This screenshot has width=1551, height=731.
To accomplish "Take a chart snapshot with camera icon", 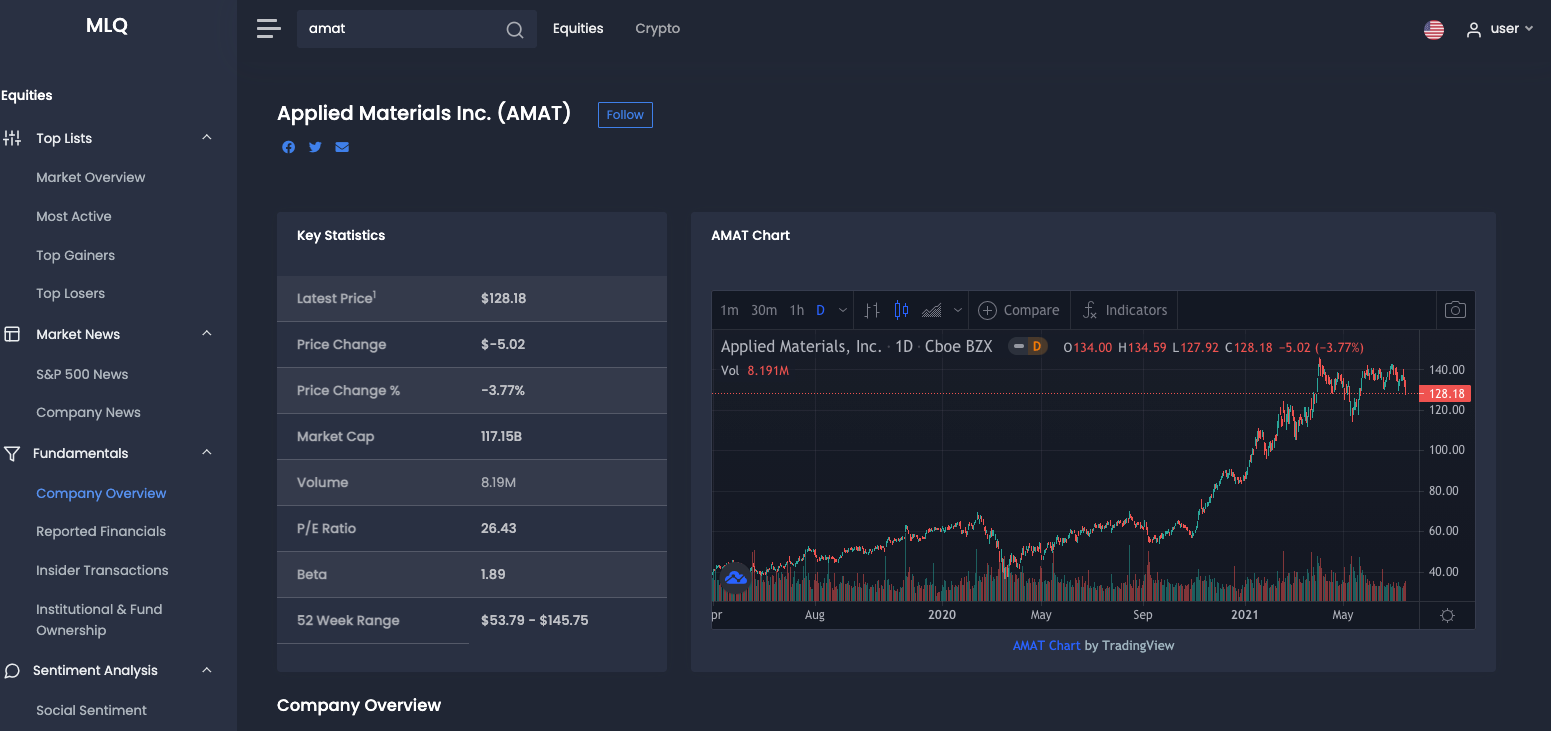I will coord(1455,310).
